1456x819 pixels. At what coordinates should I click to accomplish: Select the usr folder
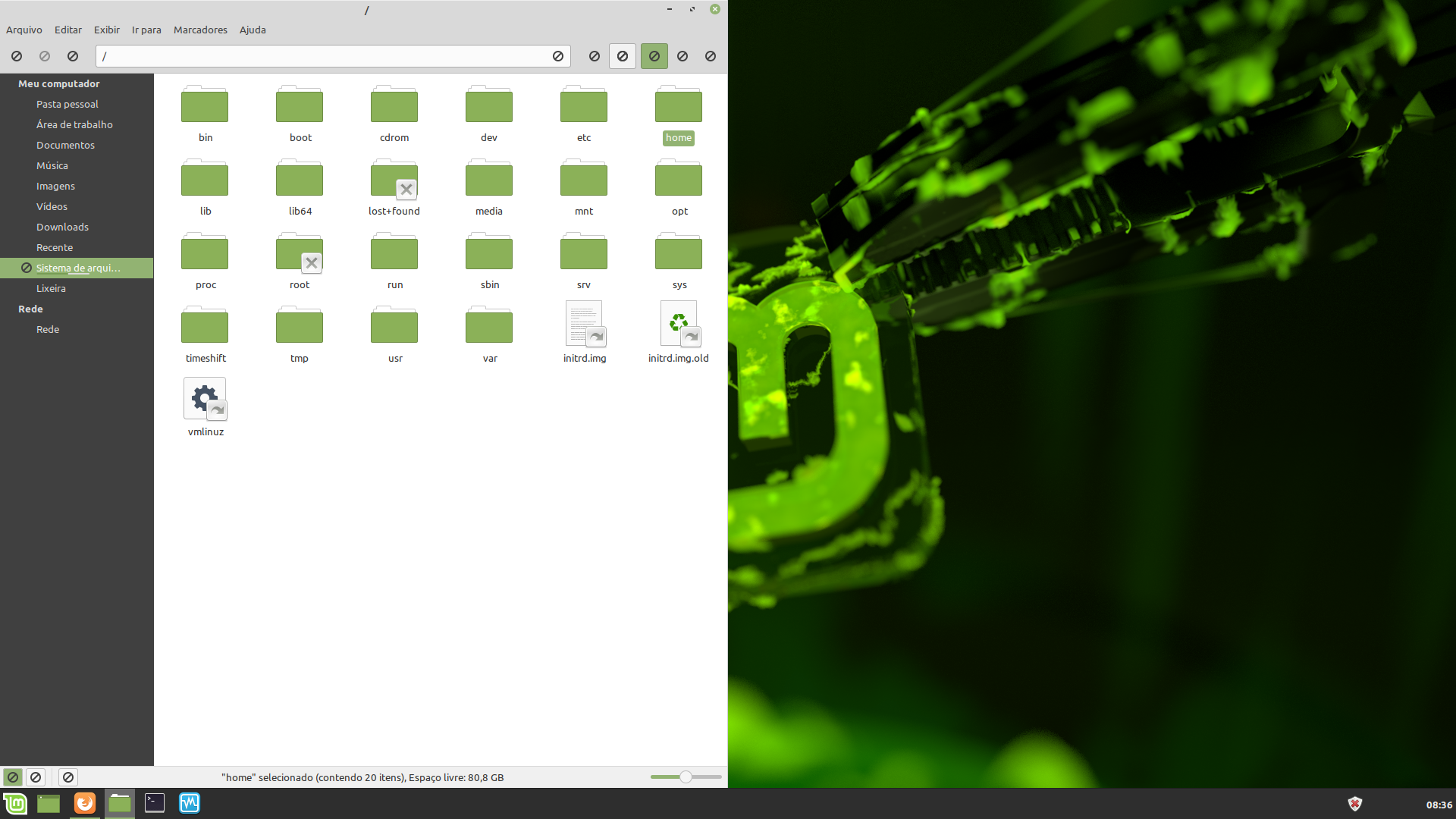point(394,334)
